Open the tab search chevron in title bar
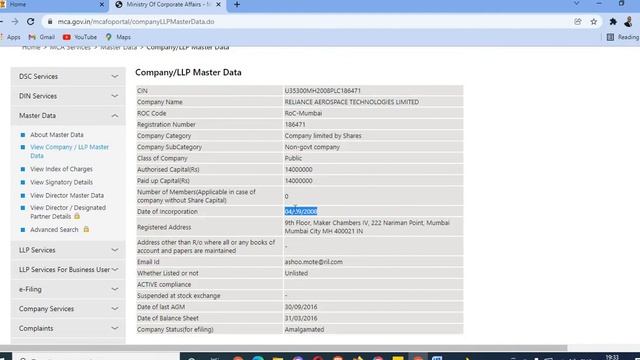 coord(576,4)
